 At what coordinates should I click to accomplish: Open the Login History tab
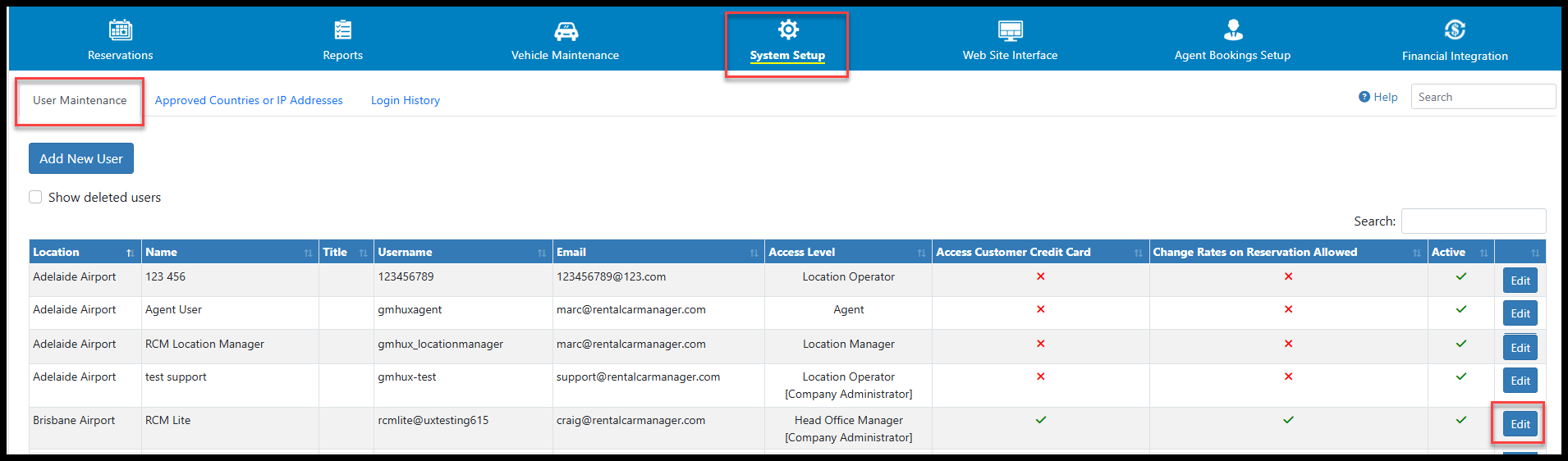tap(406, 100)
